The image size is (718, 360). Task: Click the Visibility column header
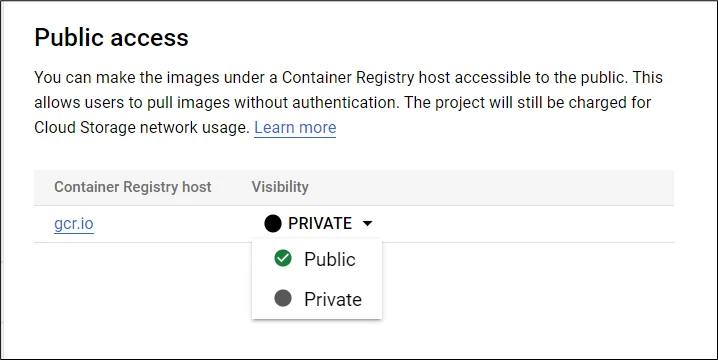(280, 187)
